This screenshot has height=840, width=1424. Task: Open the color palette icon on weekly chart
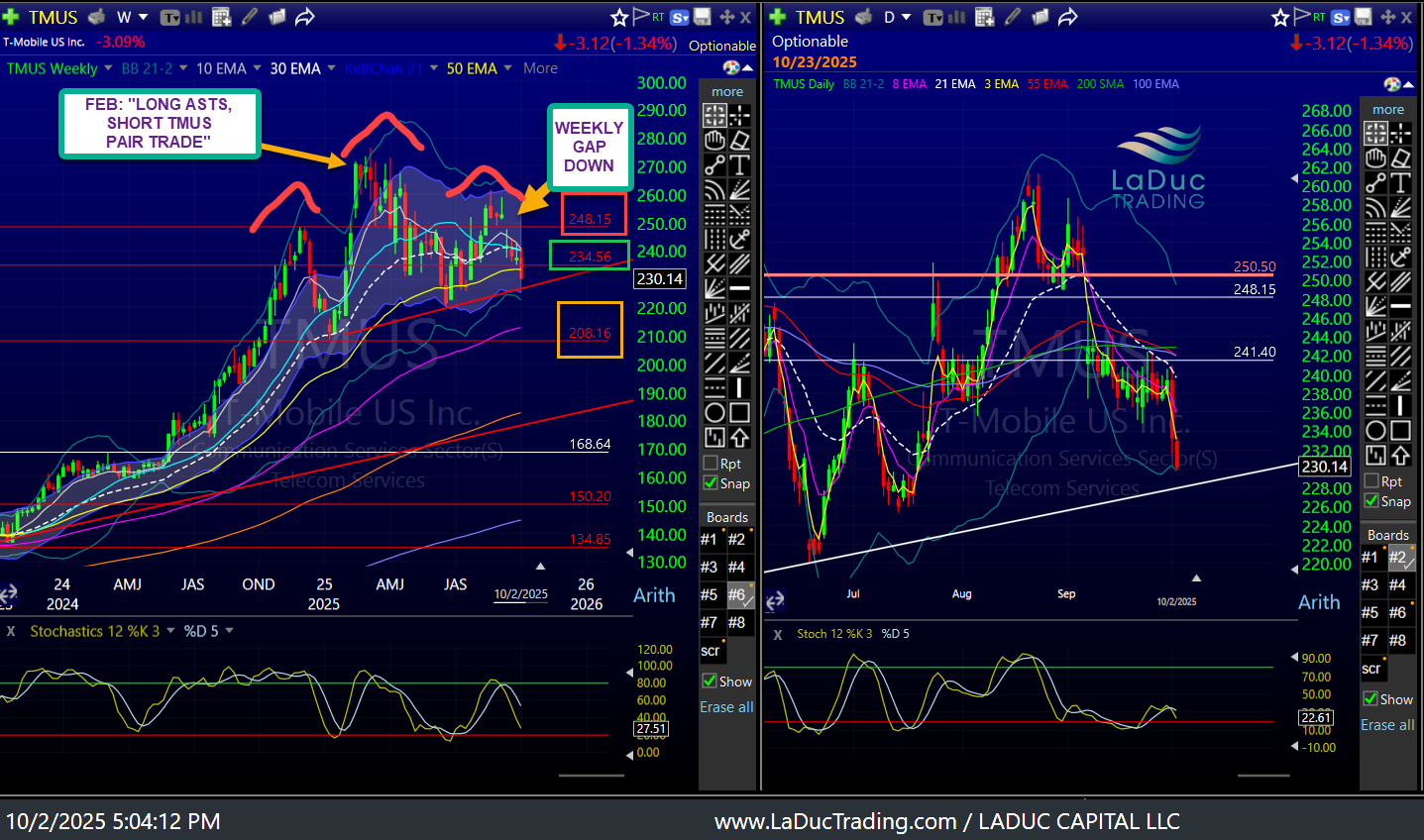click(731, 67)
